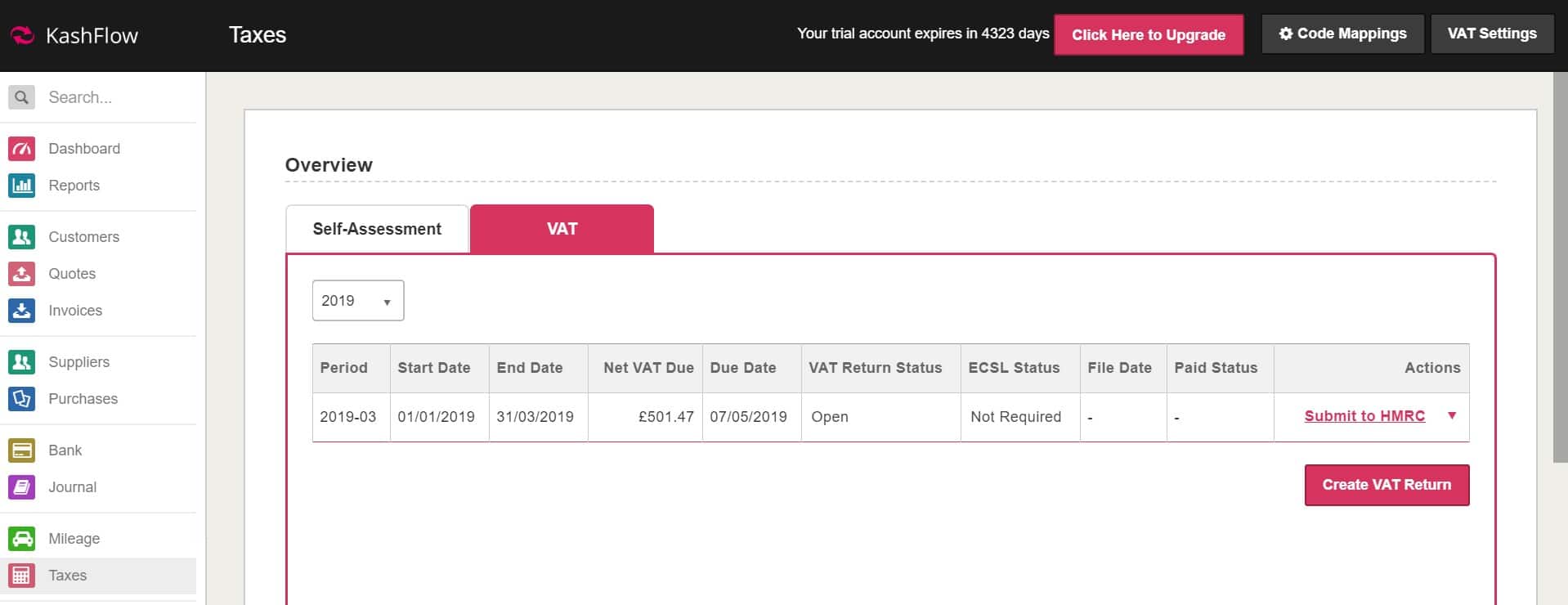Screen dimensions: 1568x605
Task: Open Invoices using its download icon
Action: (22, 311)
